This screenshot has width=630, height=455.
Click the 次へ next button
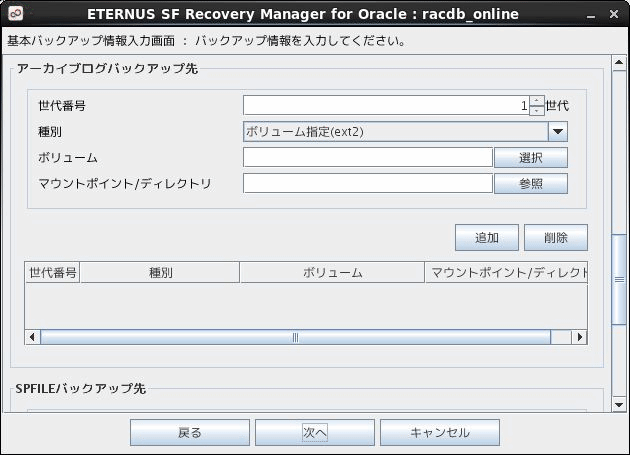tap(315, 432)
